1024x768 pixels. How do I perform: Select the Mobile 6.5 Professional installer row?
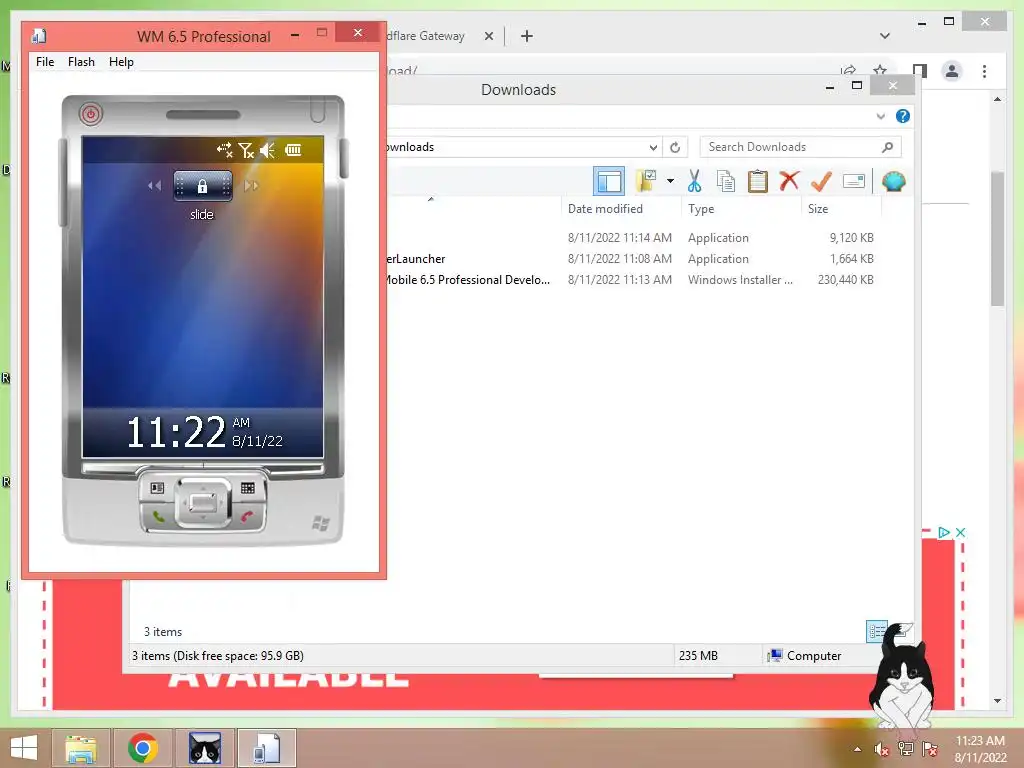(x=632, y=280)
